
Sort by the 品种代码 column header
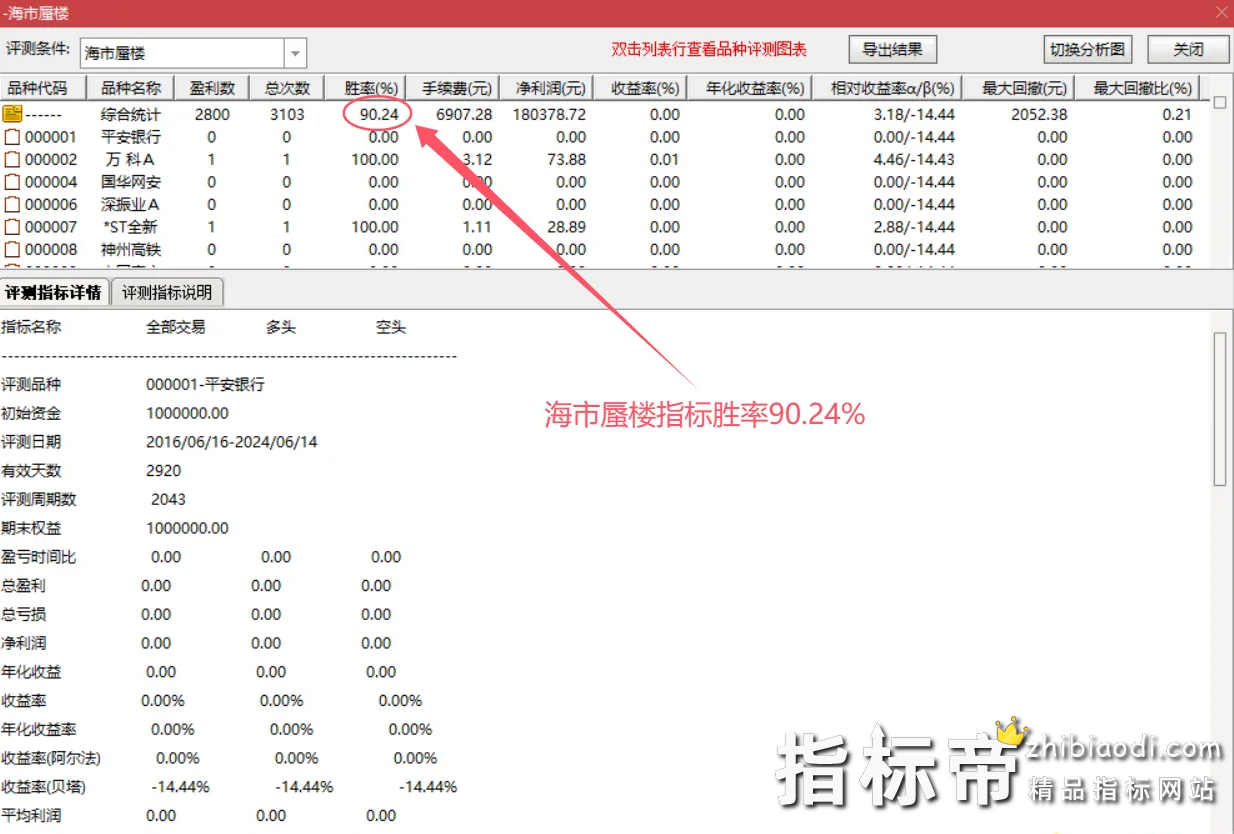click(43, 88)
